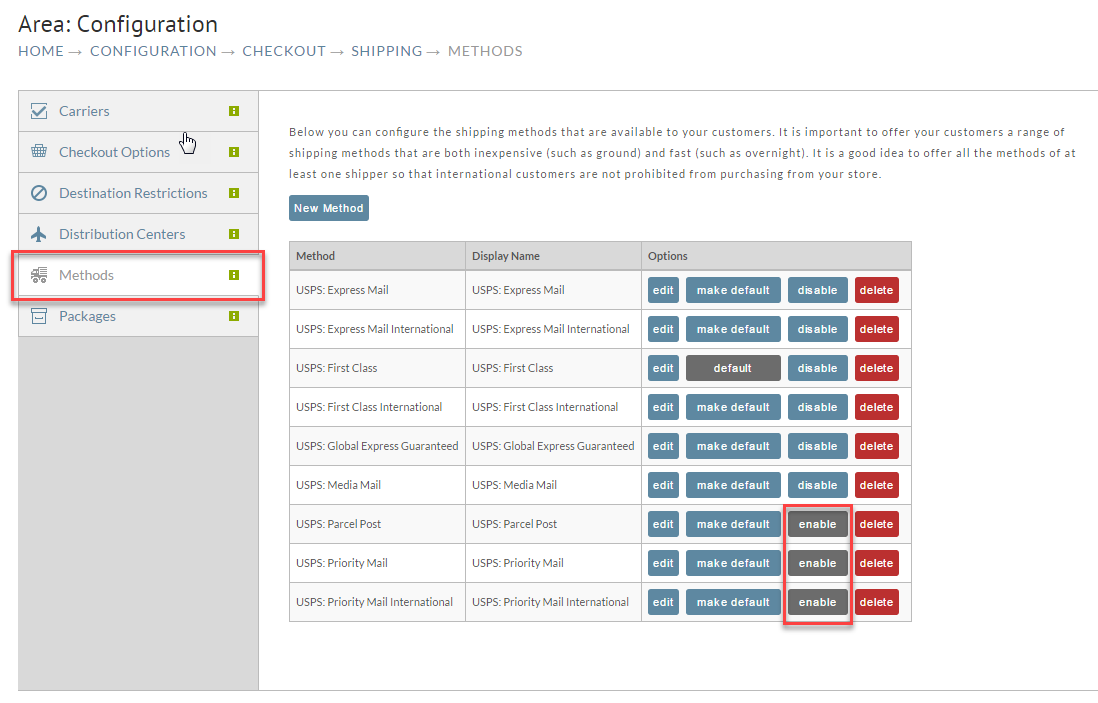
Task: Click green info icon beside Carriers
Action: (234, 111)
